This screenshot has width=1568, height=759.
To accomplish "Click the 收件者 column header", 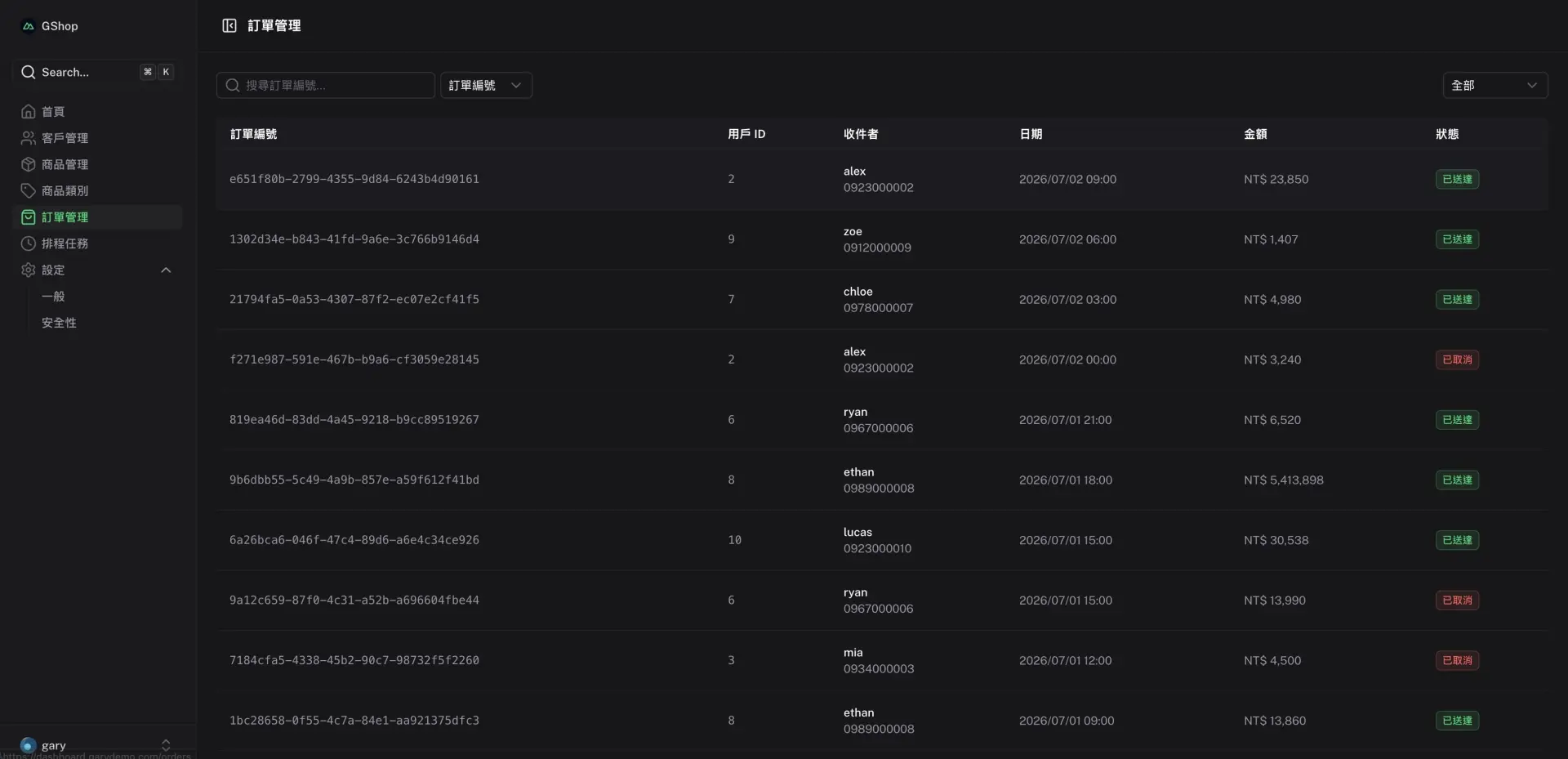I will (861, 134).
